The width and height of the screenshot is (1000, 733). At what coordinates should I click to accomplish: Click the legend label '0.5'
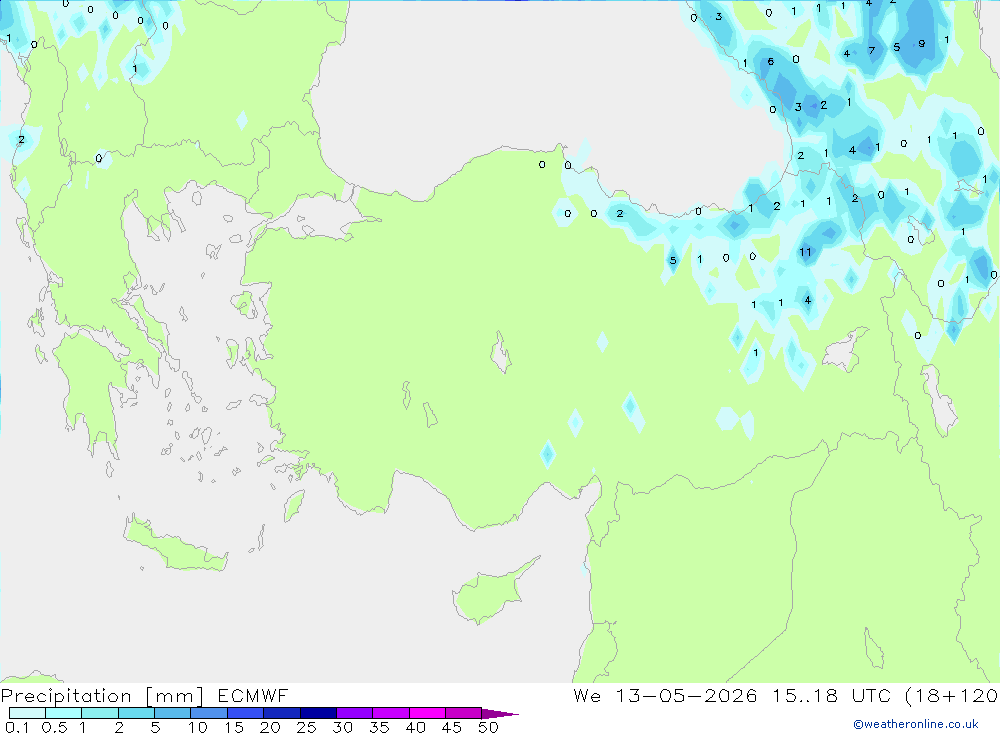pyautogui.click(x=54, y=727)
